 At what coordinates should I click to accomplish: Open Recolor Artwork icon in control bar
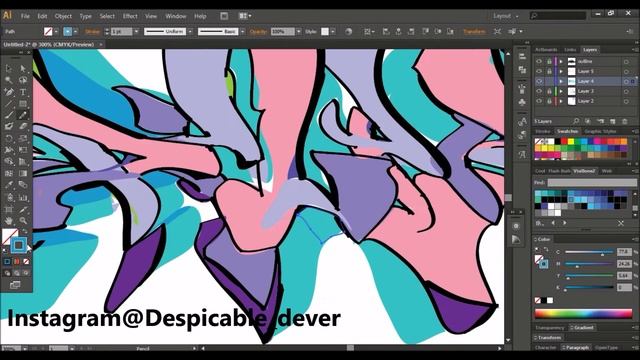point(348,31)
